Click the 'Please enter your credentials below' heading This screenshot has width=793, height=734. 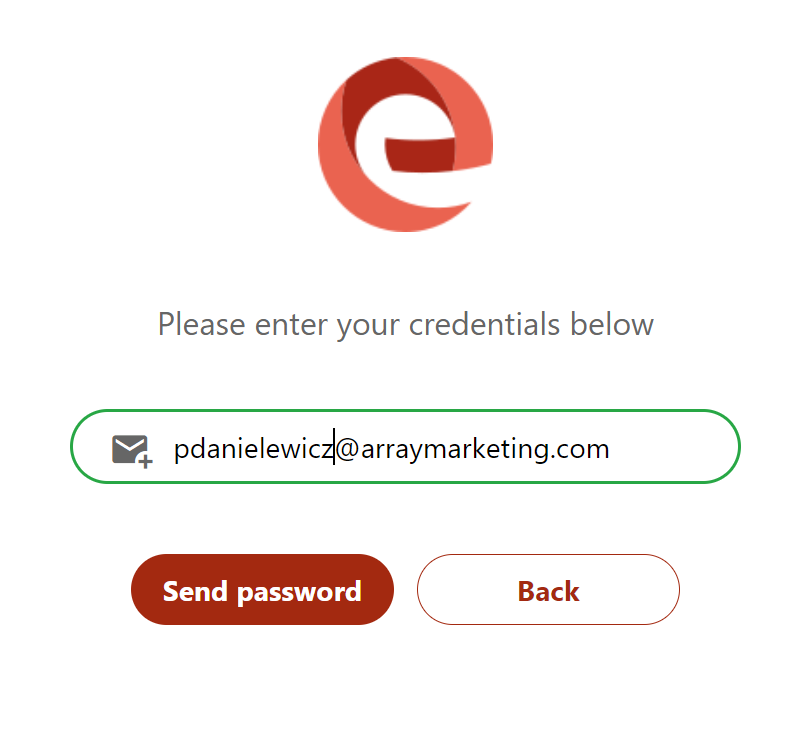pyautogui.click(x=406, y=324)
